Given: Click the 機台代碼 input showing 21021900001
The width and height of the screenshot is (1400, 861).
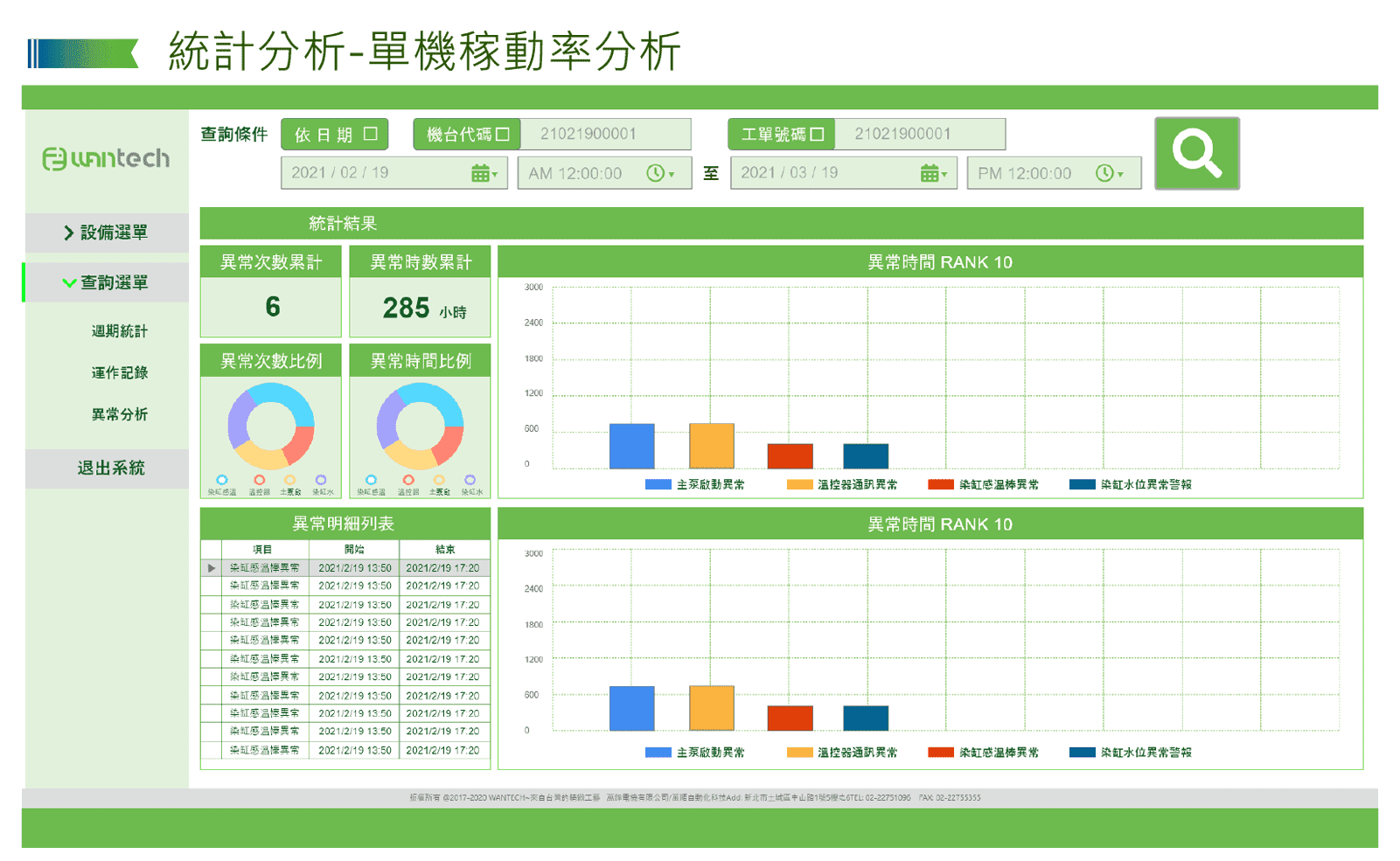Looking at the screenshot, I should coord(606,134).
